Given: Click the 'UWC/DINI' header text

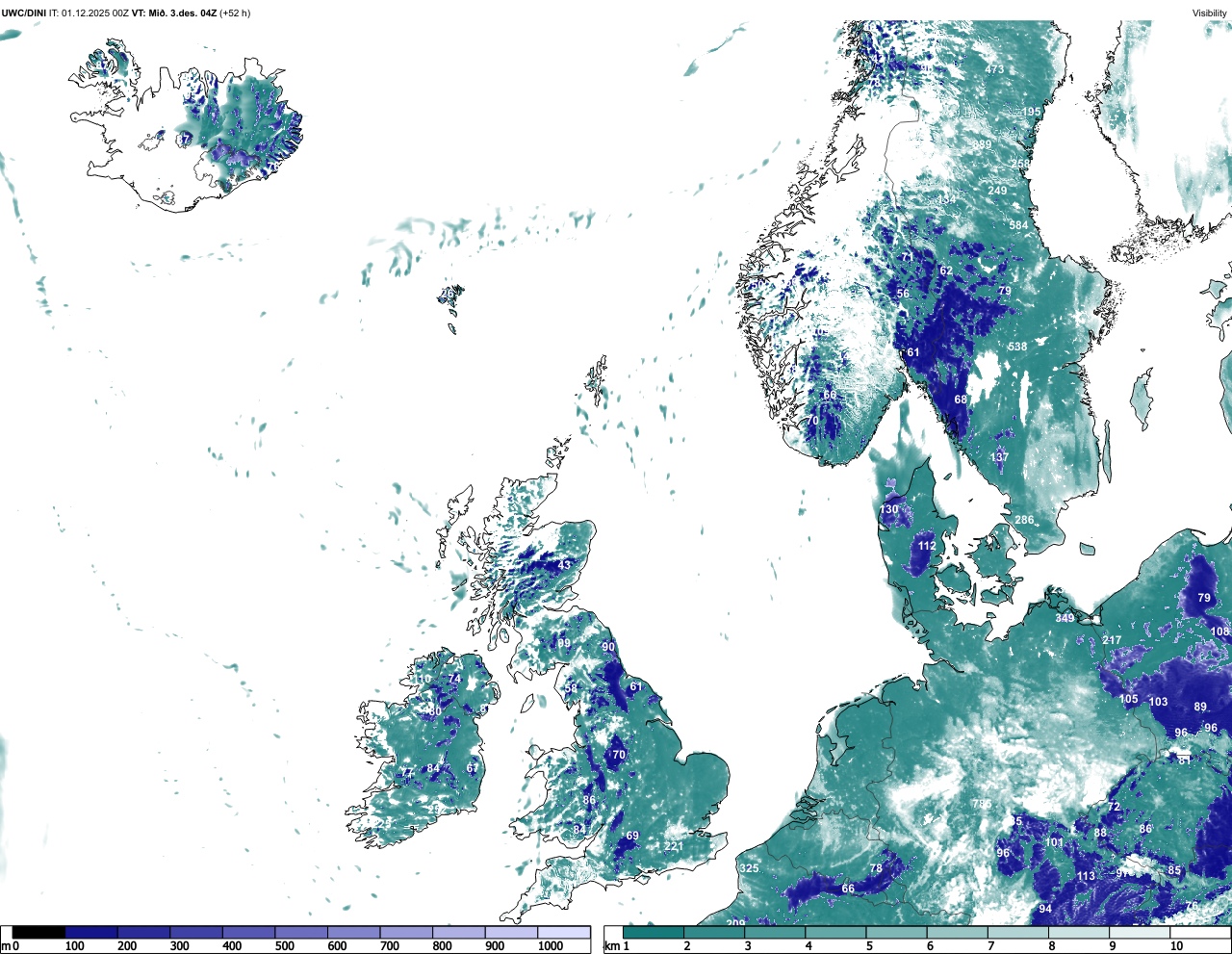Looking at the screenshot, I should [x=23, y=13].
